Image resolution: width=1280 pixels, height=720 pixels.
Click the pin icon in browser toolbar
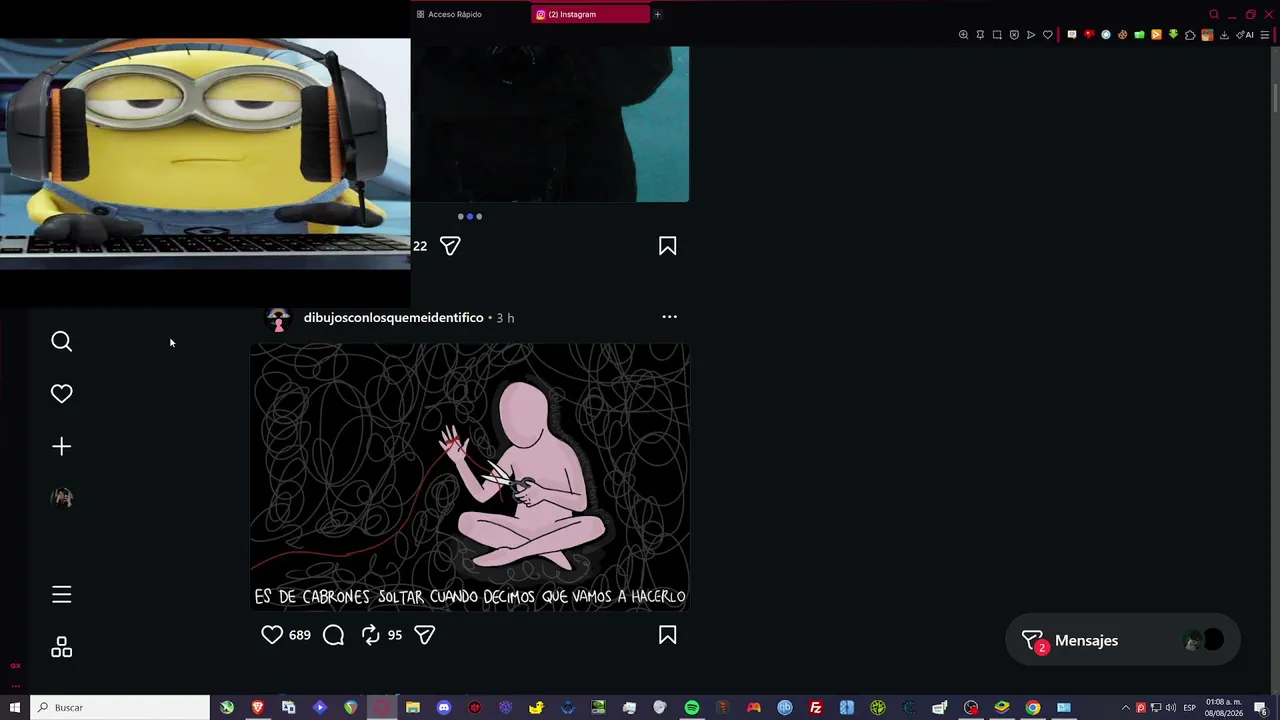[980, 35]
